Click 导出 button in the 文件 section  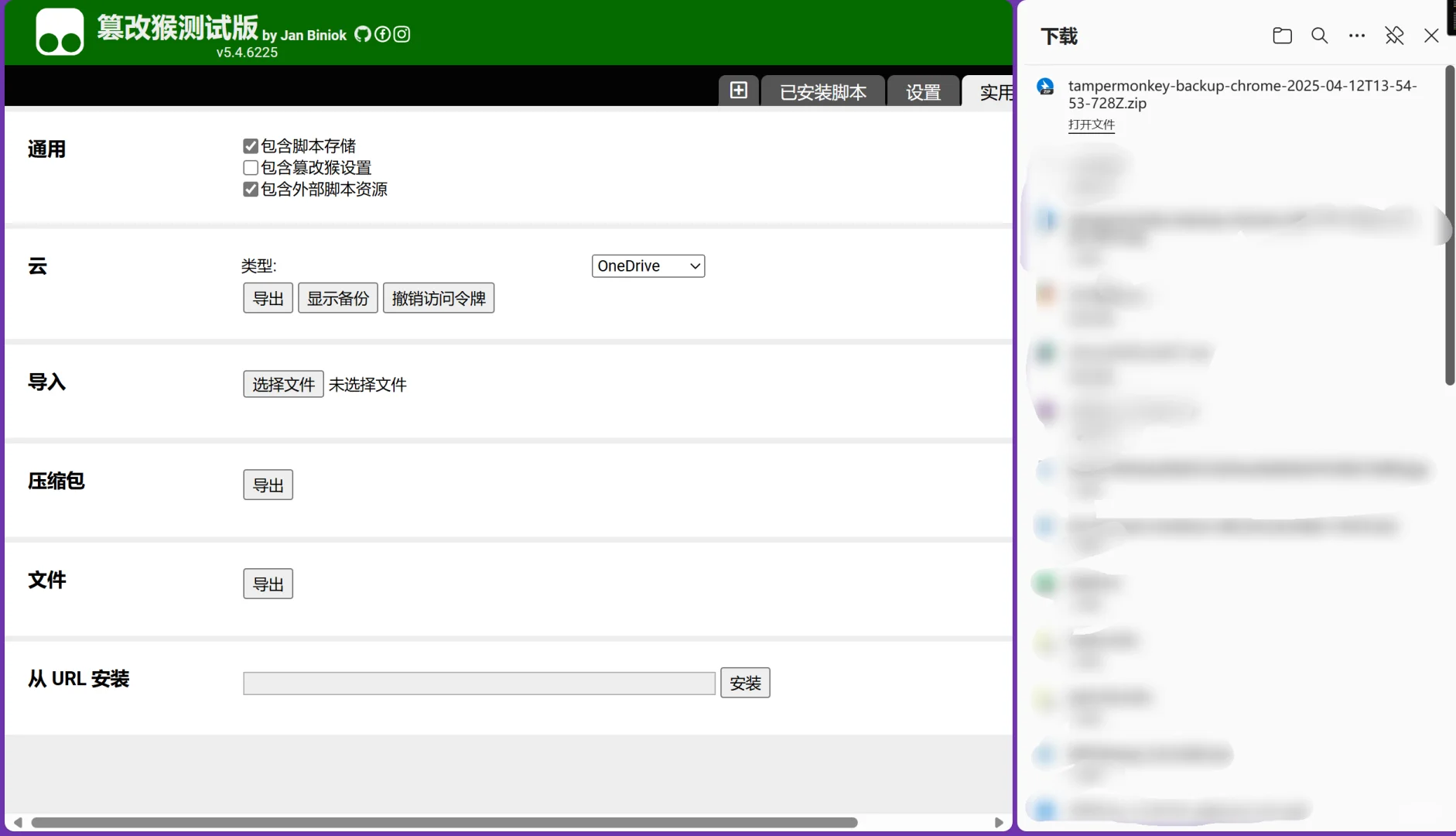click(x=268, y=584)
